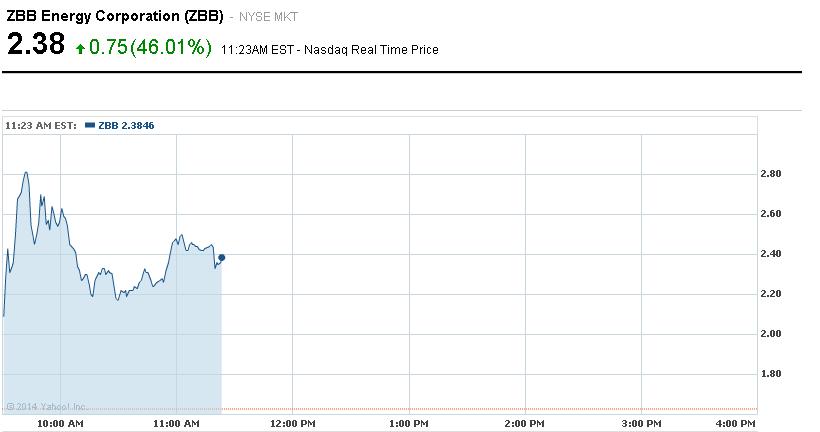Click the 2.80 price axis label
The image size is (820, 432).
pyautogui.click(x=771, y=174)
